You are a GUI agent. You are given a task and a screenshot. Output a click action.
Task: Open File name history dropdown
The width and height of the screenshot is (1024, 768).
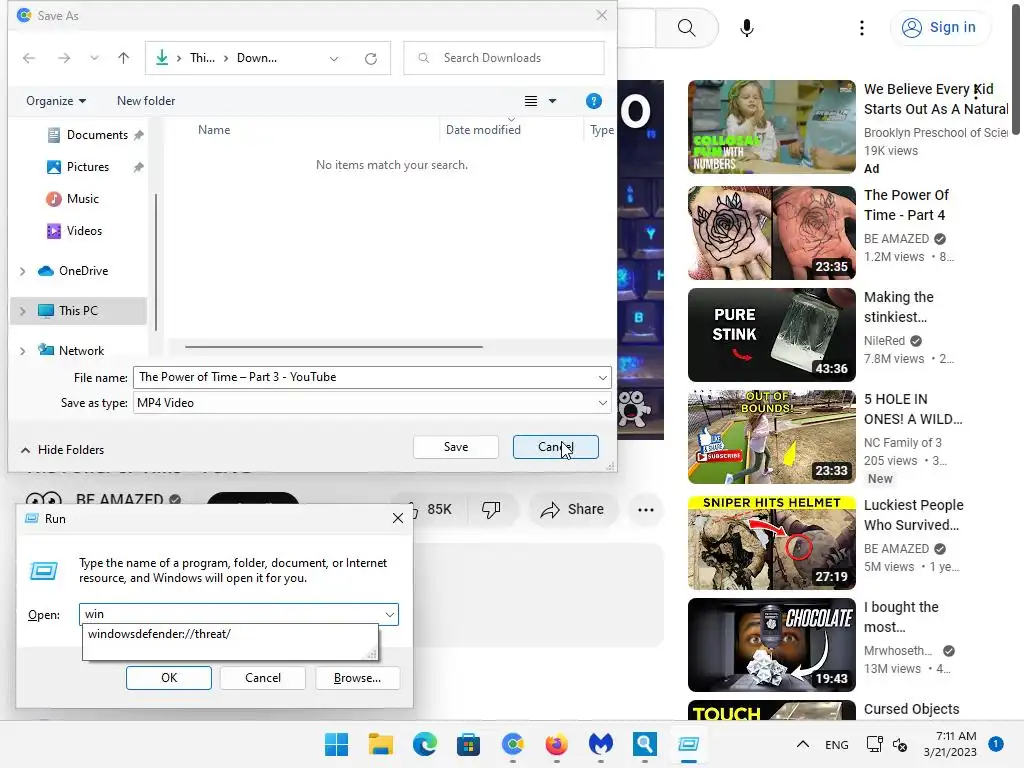(x=603, y=377)
